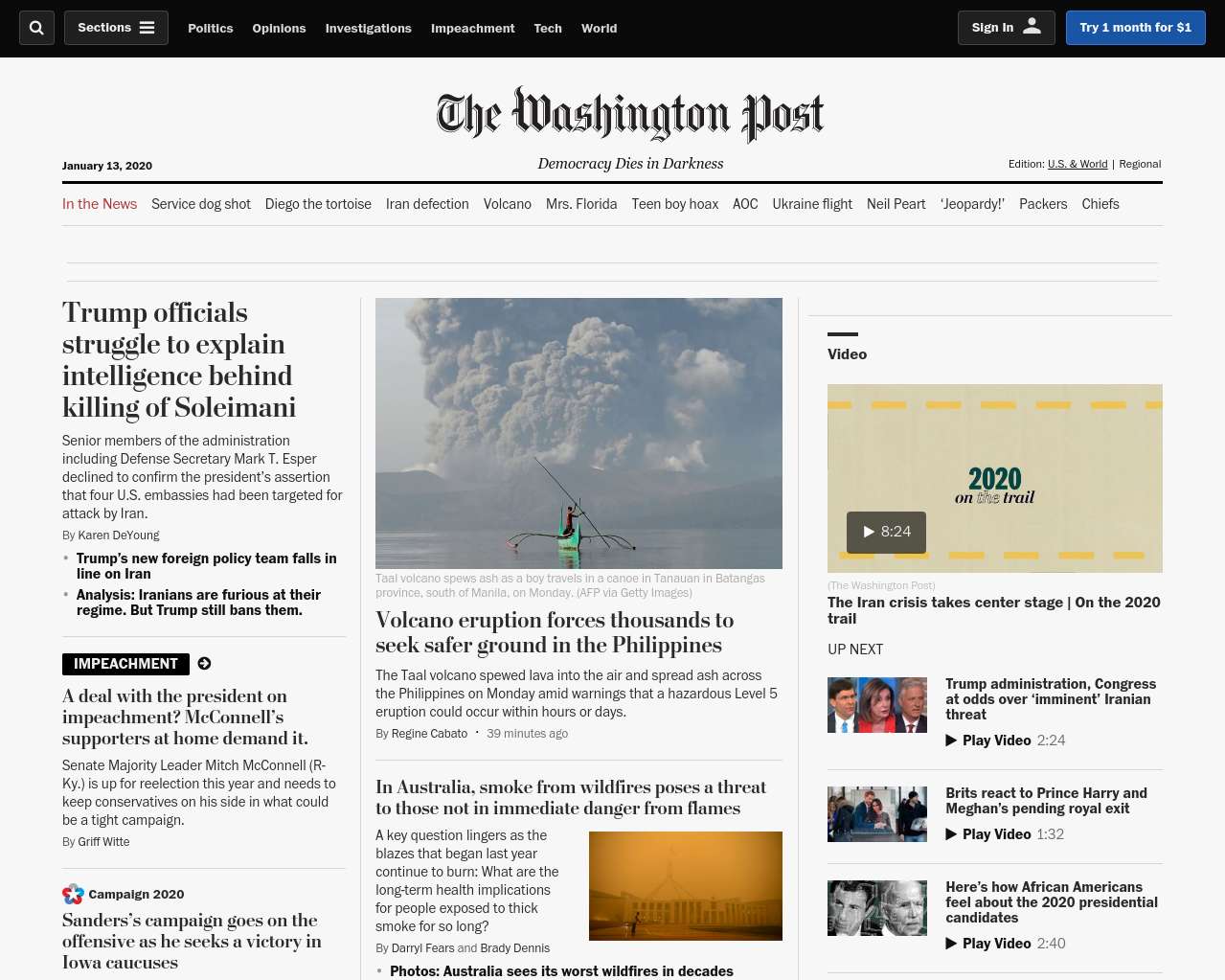Play the 8:24 Iran crisis video
This screenshot has width=1225, height=980.
click(886, 532)
